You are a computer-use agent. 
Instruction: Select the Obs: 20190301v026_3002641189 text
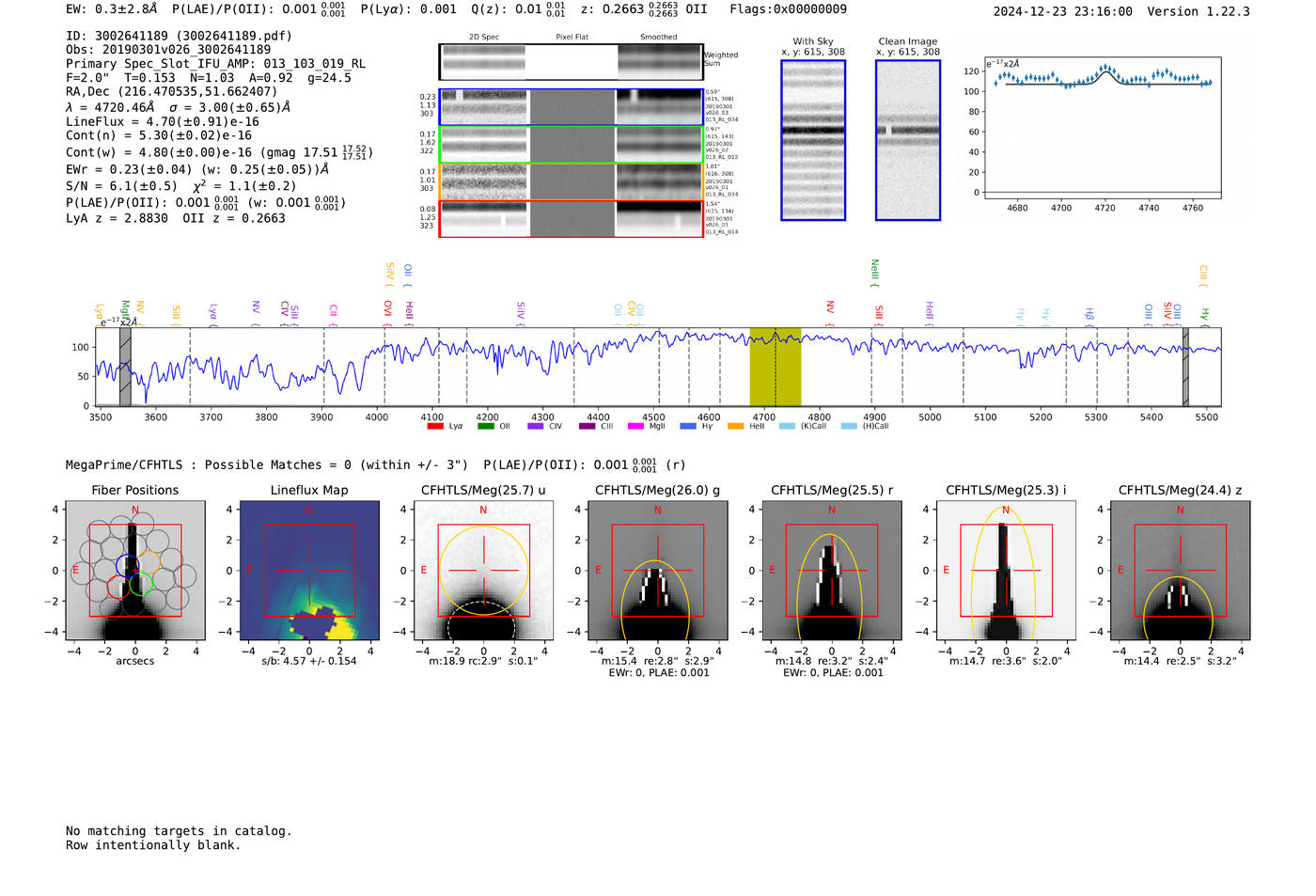(x=168, y=50)
